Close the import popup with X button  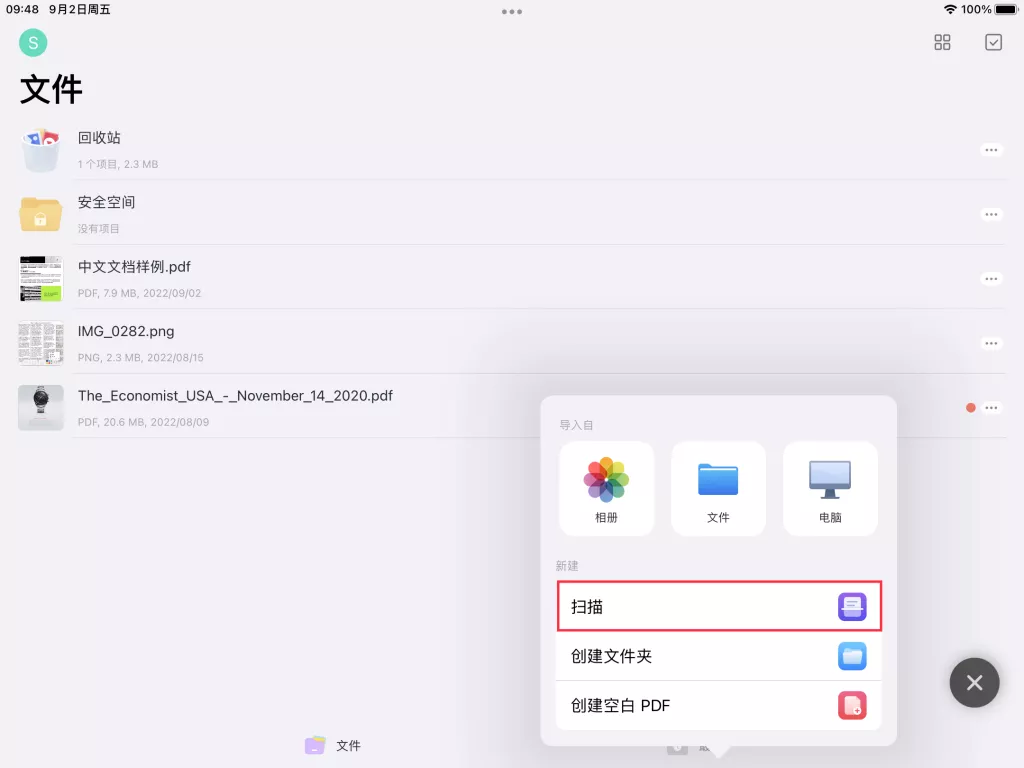[974, 683]
